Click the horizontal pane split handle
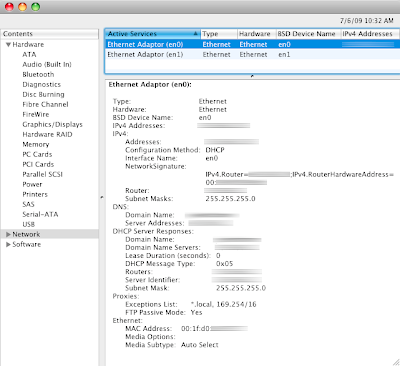 click(x=252, y=76)
